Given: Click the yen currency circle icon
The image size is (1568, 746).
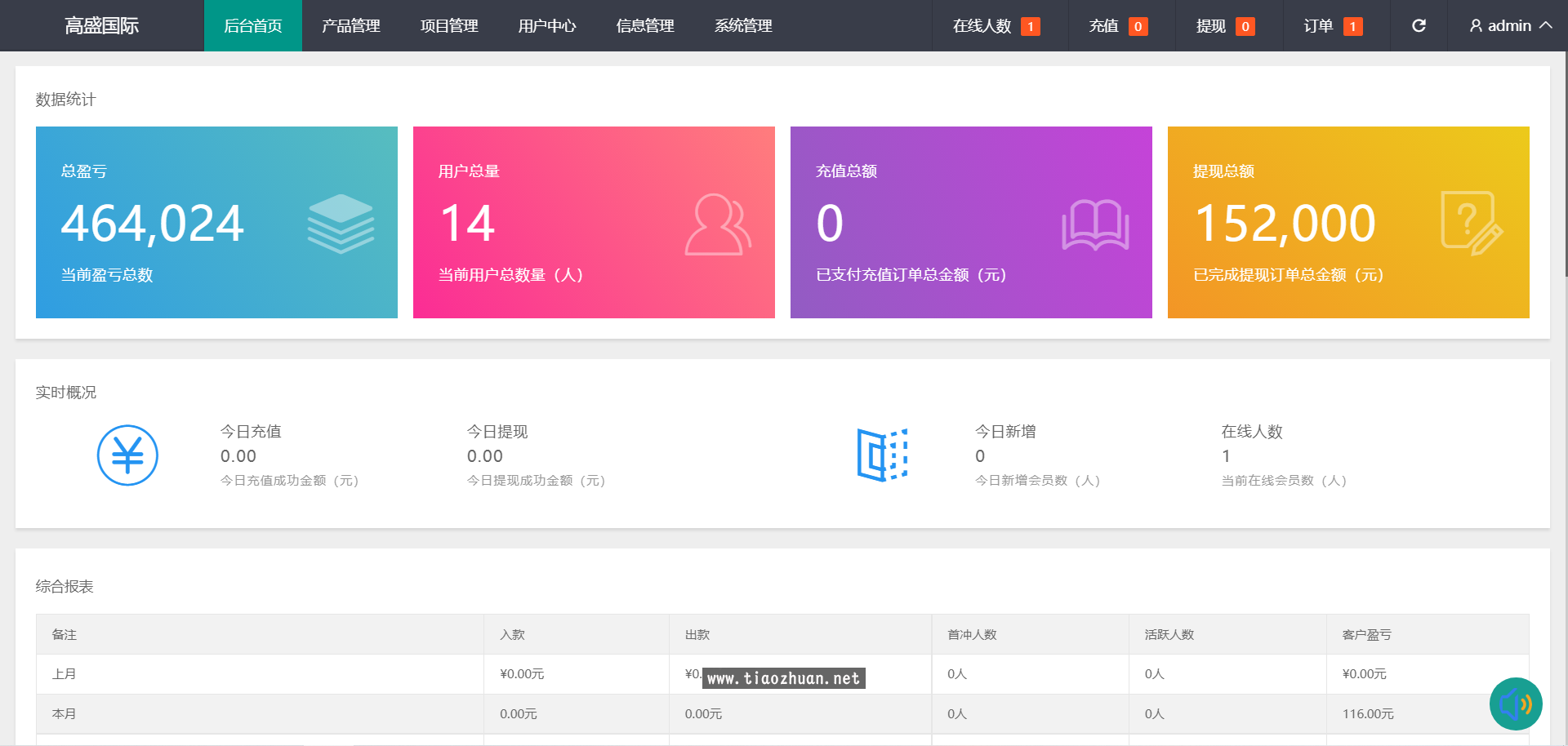Looking at the screenshot, I should [x=127, y=455].
